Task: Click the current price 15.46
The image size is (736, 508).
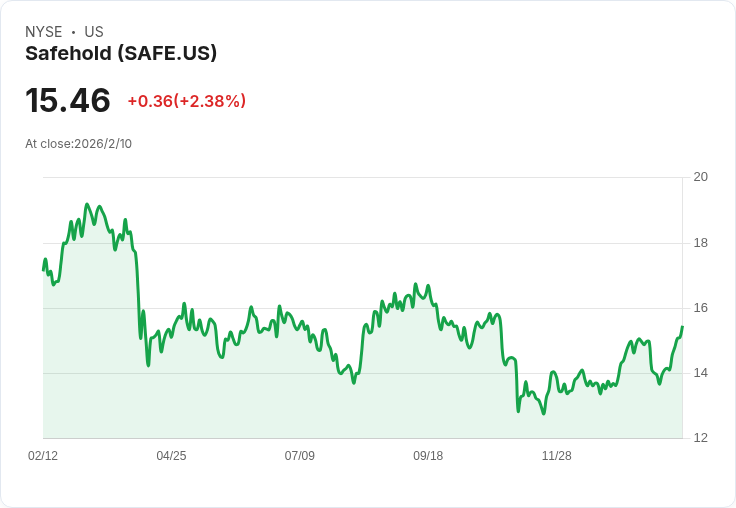Action: [x=68, y=101]
